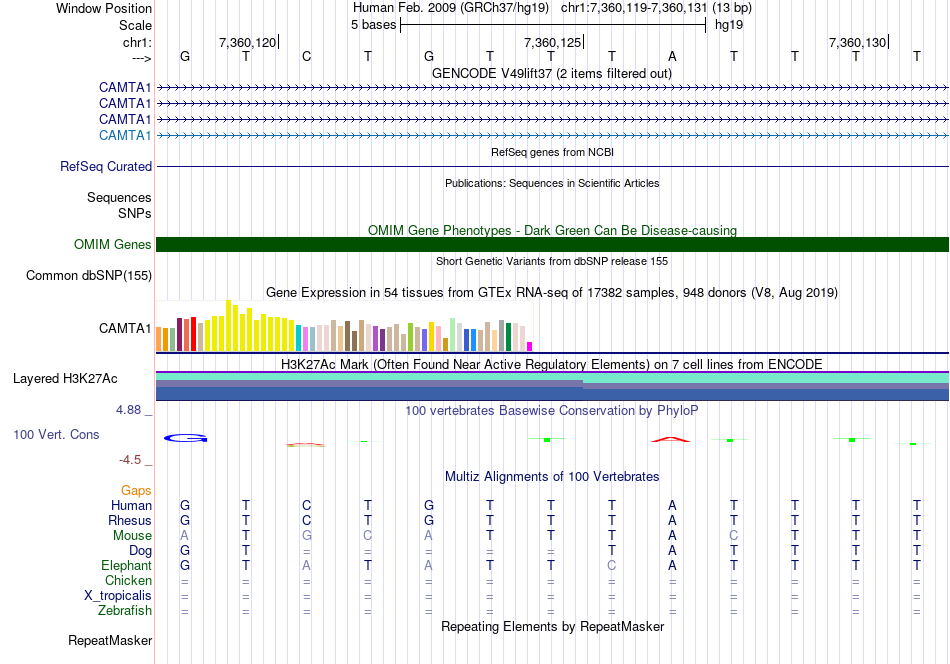Click the dark green OMIM gene bar
950x664 pixels.
click(x=553, y=245)
